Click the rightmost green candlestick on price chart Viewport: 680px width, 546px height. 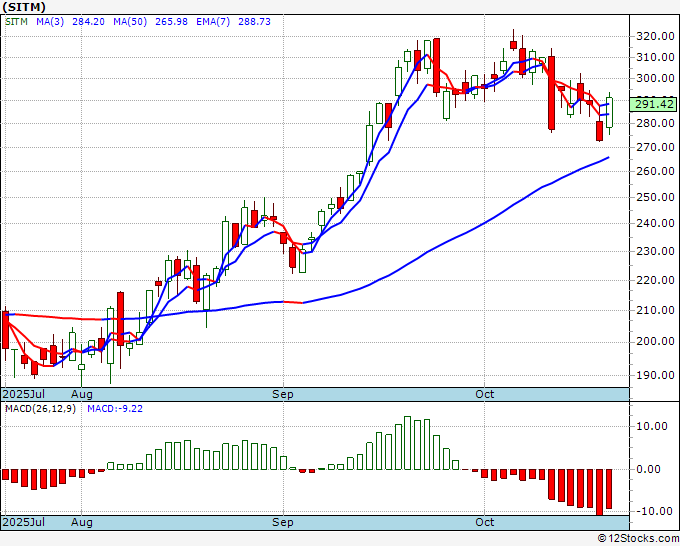tap(609, 112)
